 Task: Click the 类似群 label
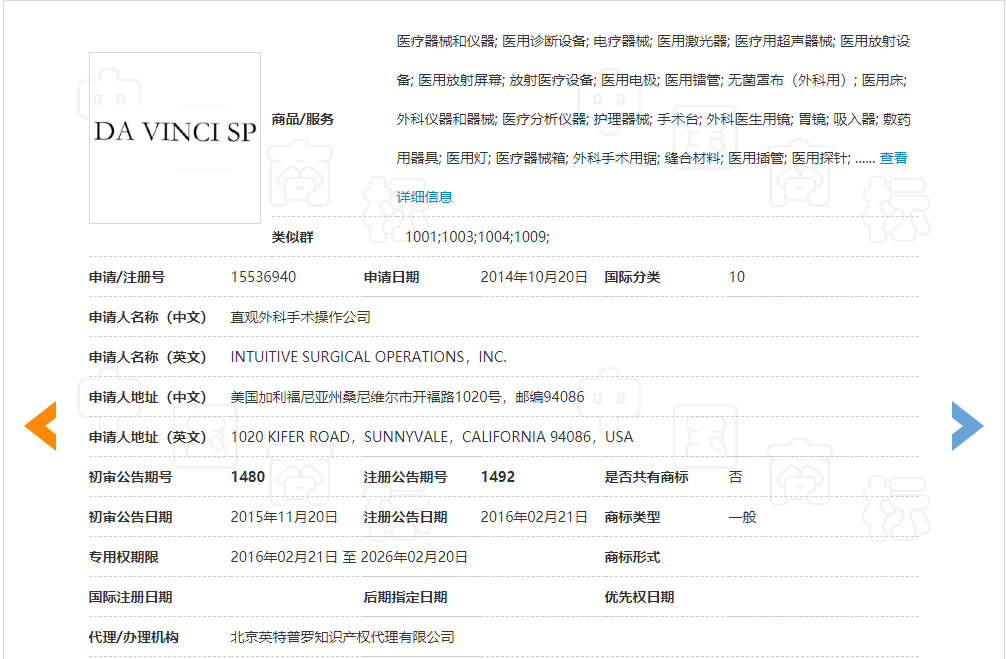click(292, 237)
